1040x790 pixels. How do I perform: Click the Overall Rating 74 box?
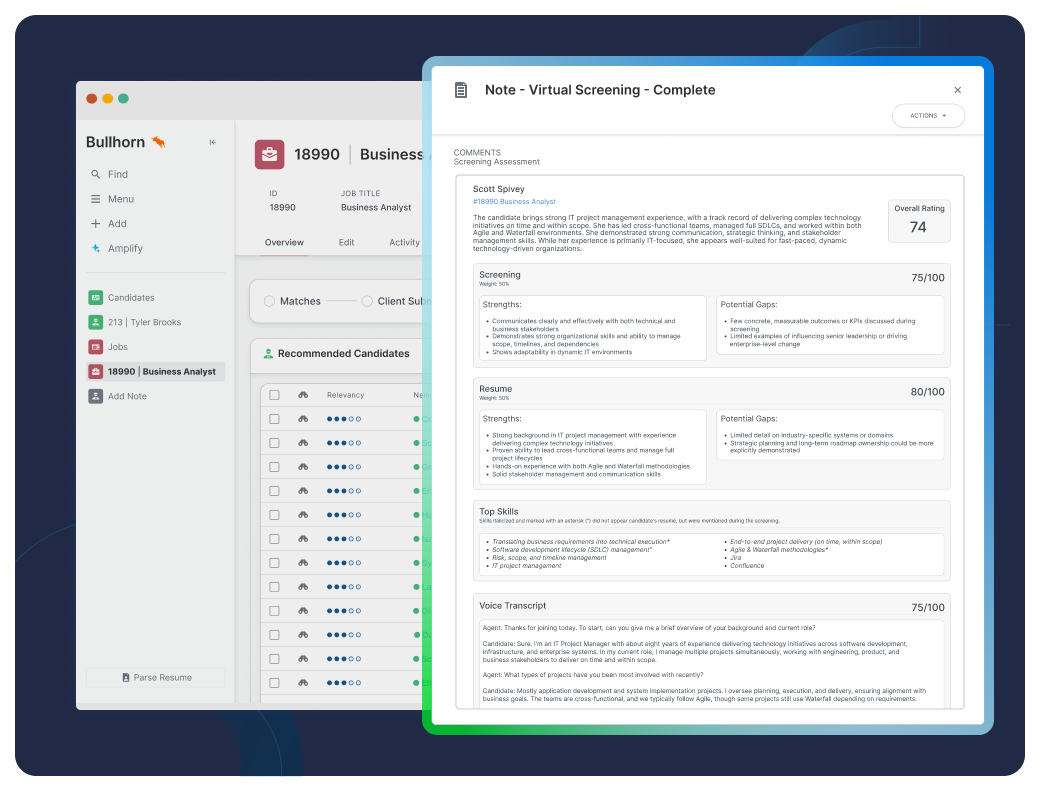(x=919, y=221)
